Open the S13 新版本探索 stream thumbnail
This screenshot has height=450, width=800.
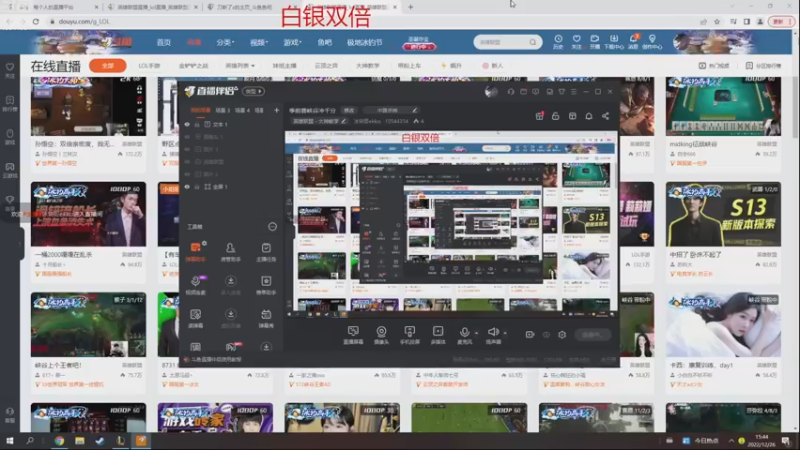tap(723, 214)
